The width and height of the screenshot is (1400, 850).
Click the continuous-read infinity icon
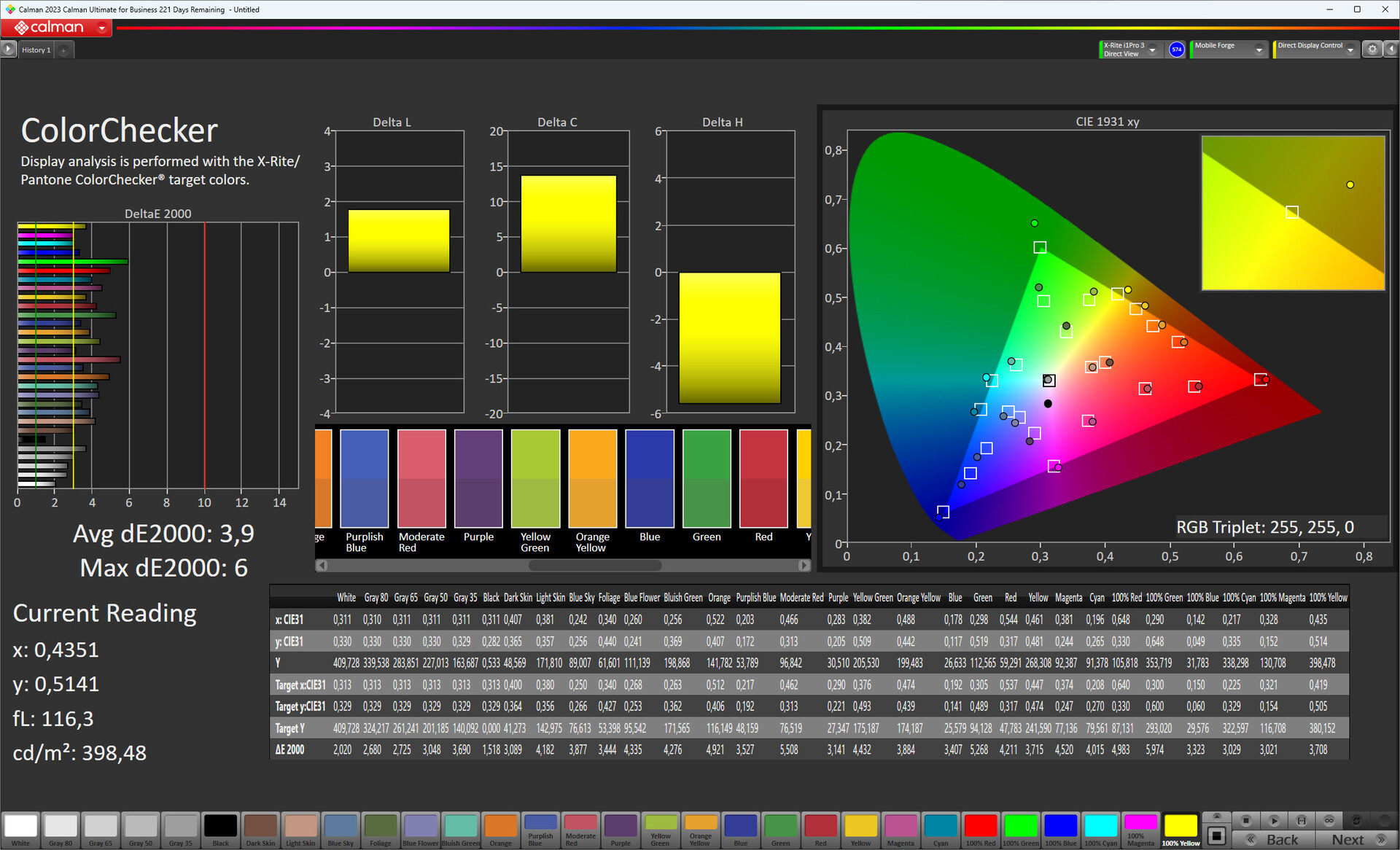click(x=1329, y=820)
